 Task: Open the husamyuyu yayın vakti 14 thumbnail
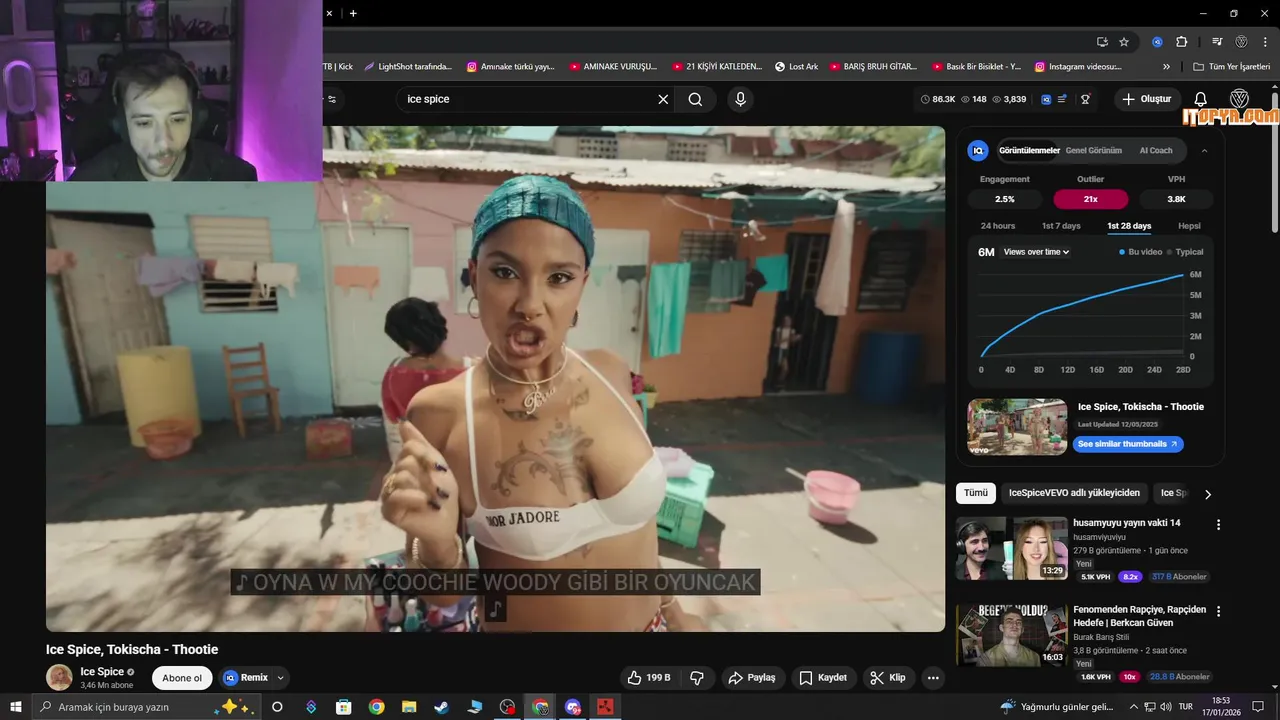coord(1011,548)
